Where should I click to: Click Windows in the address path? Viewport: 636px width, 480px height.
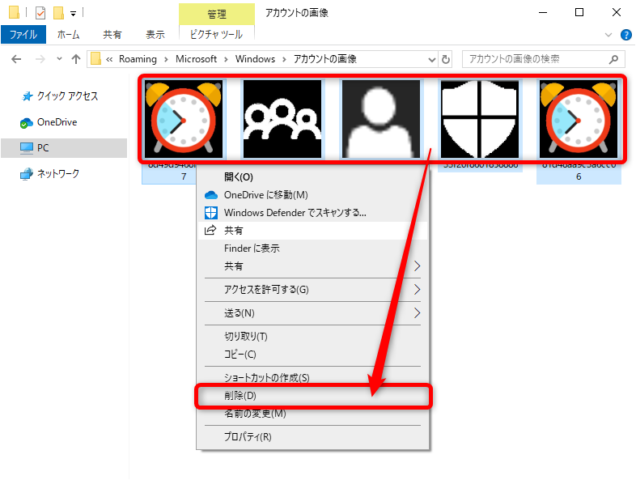click(x=255, y=59)
